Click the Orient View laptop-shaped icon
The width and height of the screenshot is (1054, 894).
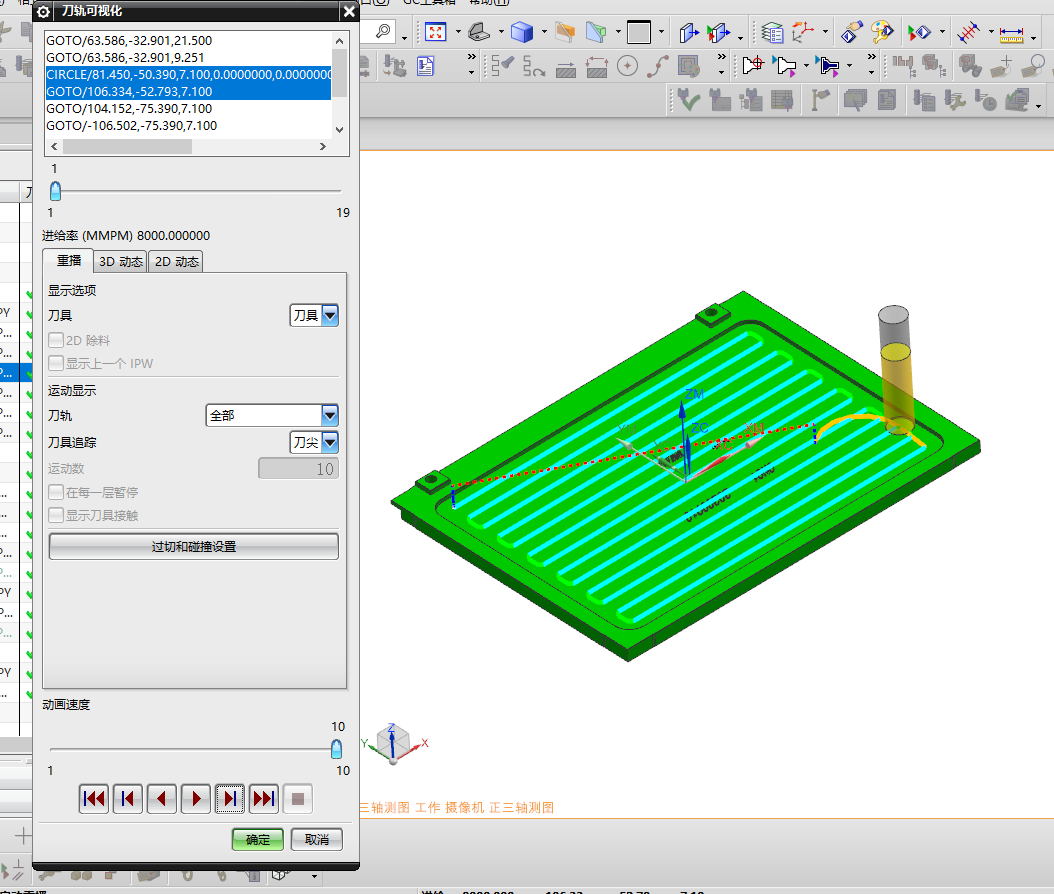pyautogui.click(x=479, y=32)
